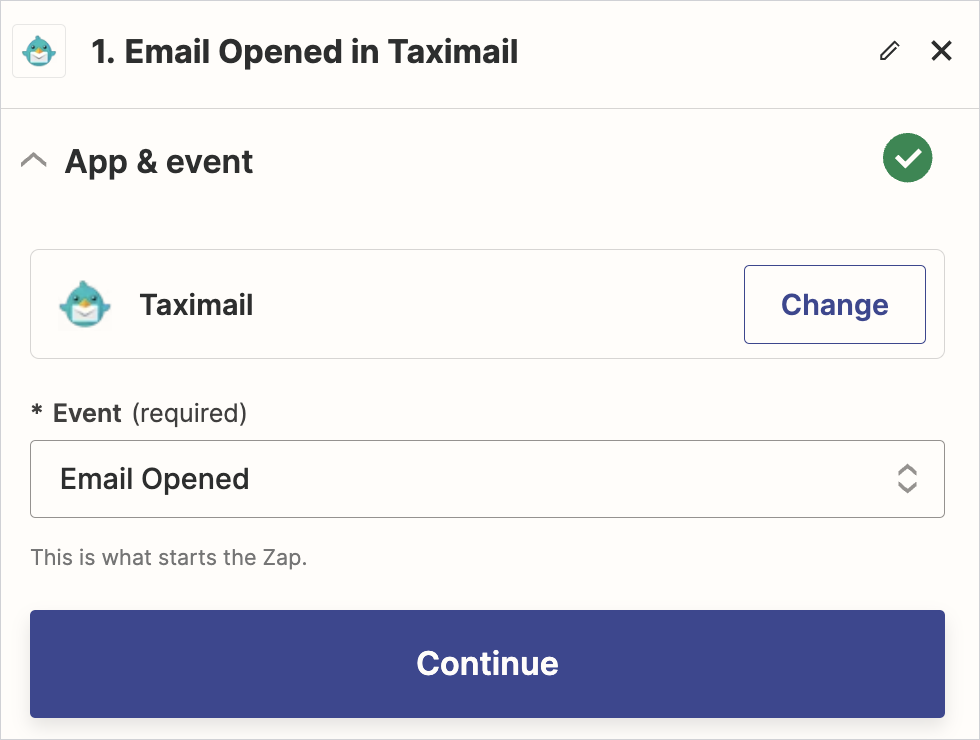Click the "Email Opened" selected value text
Screen dimensions: 980x740
[x=155, y=479]
